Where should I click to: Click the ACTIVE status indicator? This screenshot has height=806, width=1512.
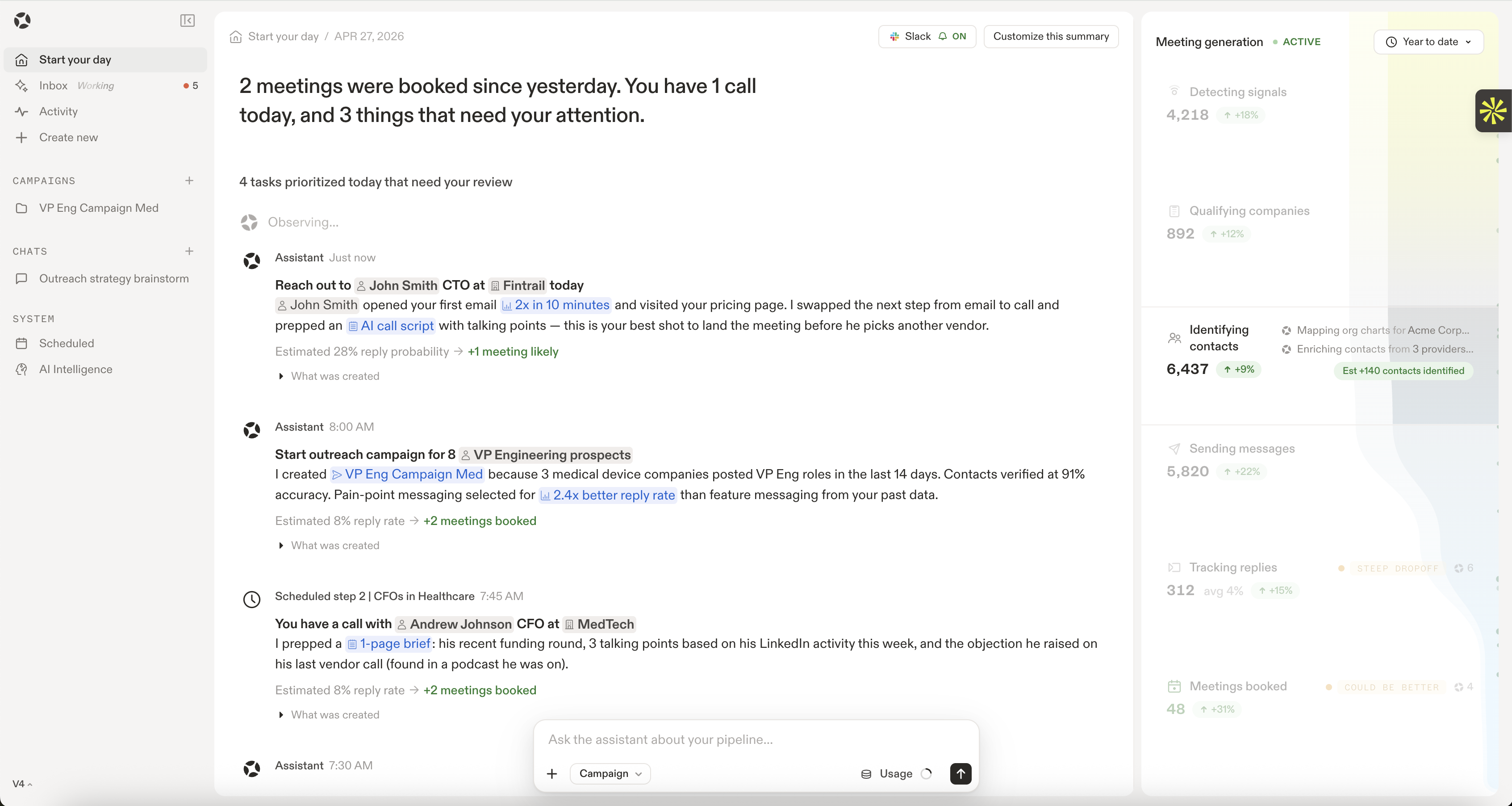[x=1297, y=42]
